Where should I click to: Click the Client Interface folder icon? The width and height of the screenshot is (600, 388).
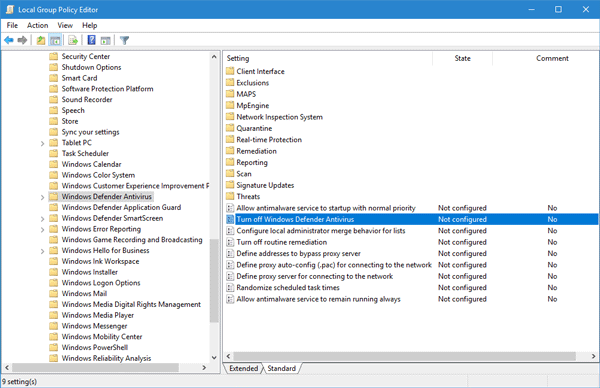coord(230,71)
